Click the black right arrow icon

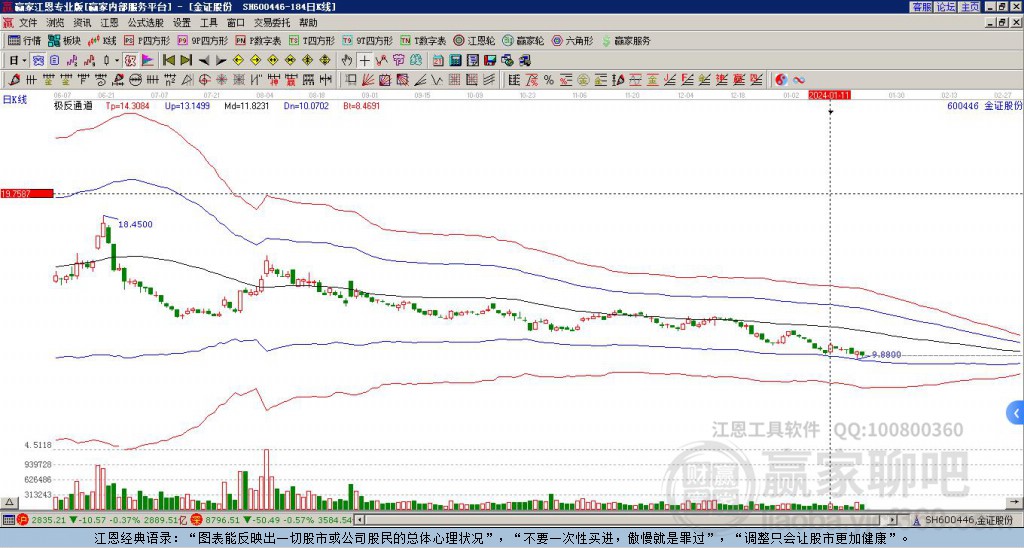coord(221,61)
